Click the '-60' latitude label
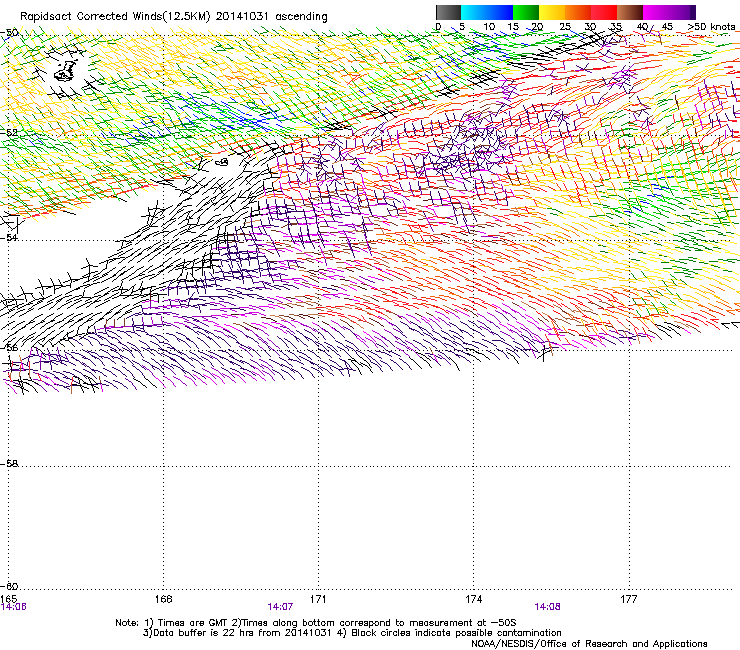Viewport: 740px width, 650px height. (9, 586)
